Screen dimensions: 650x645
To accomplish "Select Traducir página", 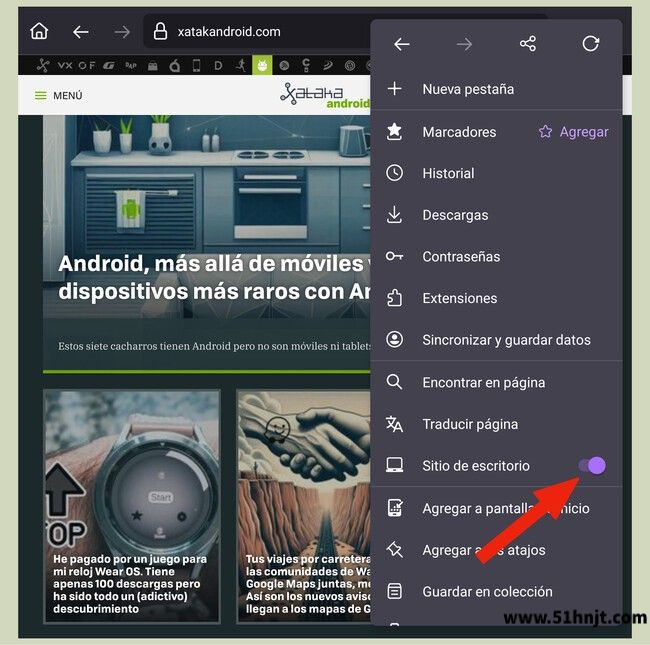I will click(x=496, y=424).
